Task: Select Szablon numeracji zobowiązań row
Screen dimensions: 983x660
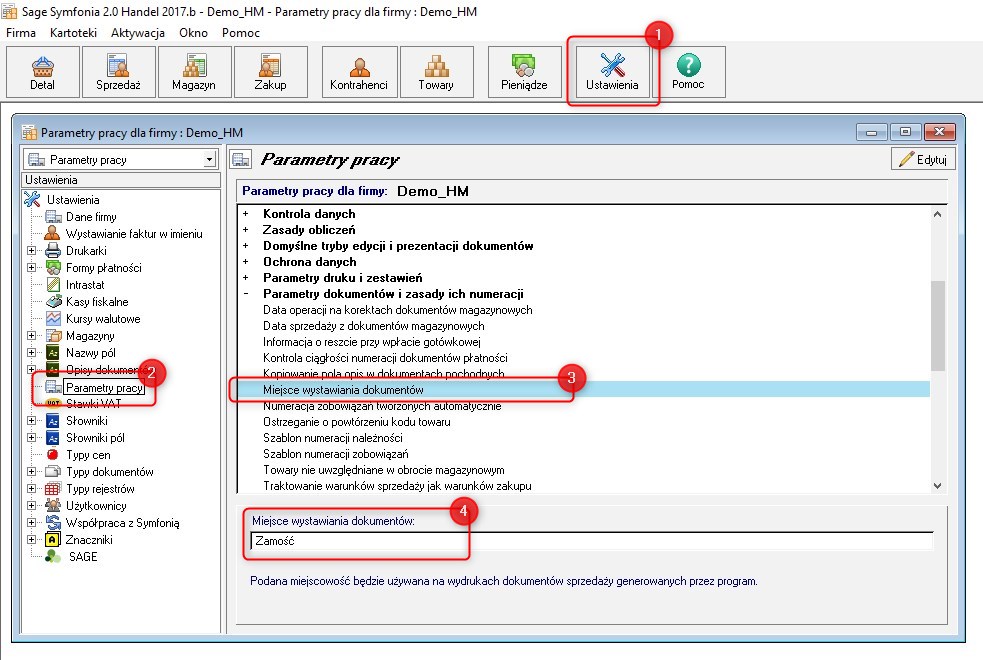Action: (335, 454)
